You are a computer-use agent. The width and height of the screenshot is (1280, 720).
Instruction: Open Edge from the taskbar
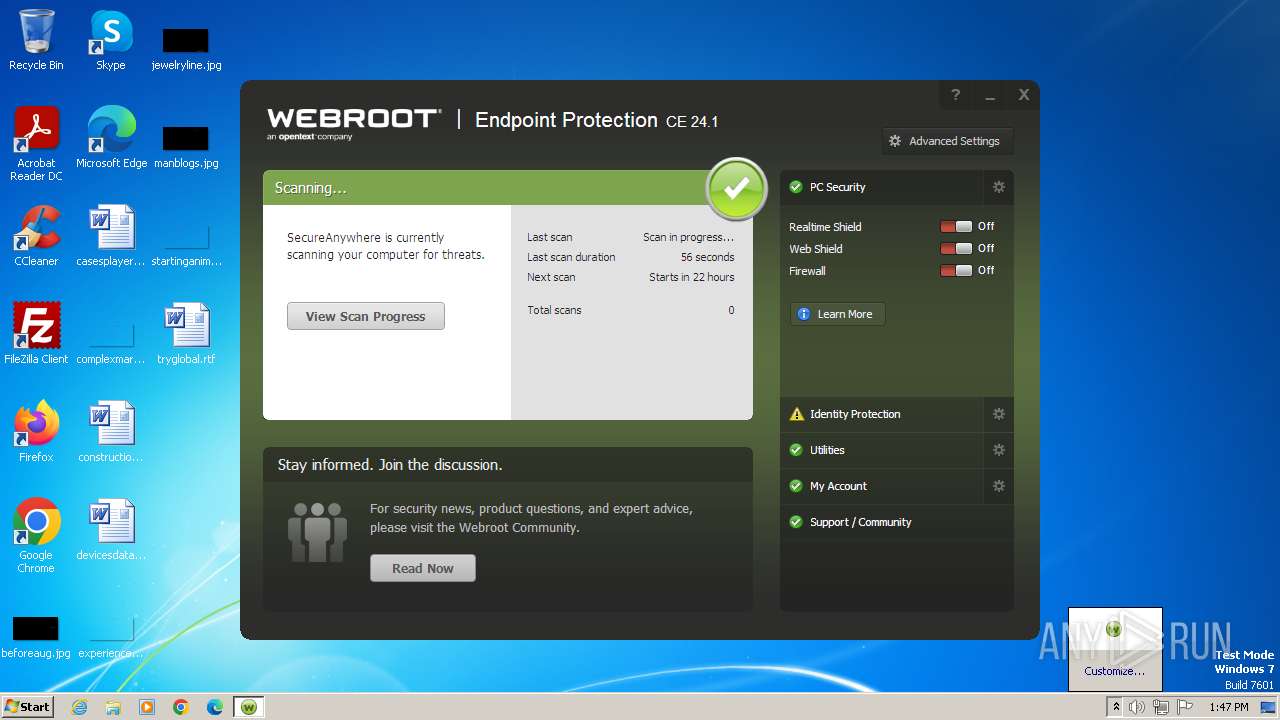(x=215, y=707)
